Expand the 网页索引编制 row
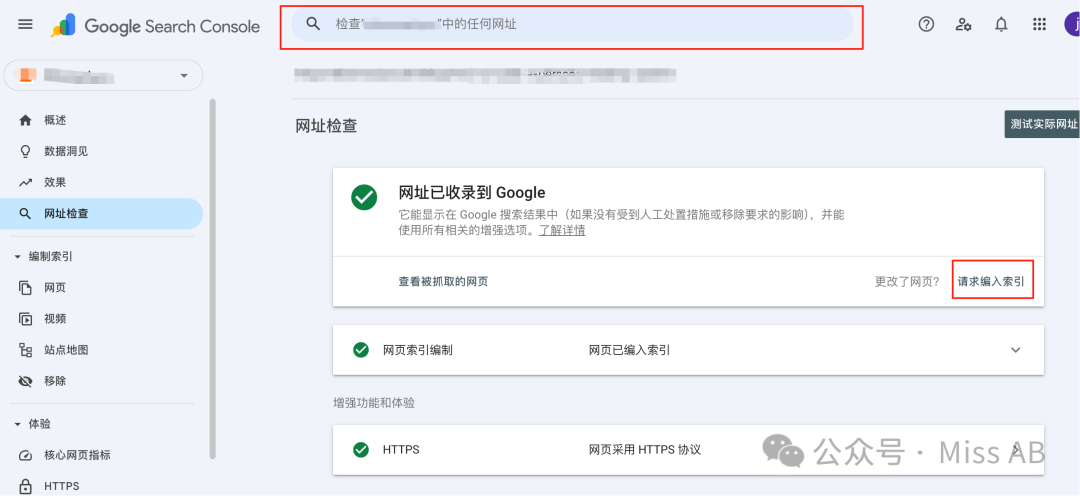 [1015, 350]
